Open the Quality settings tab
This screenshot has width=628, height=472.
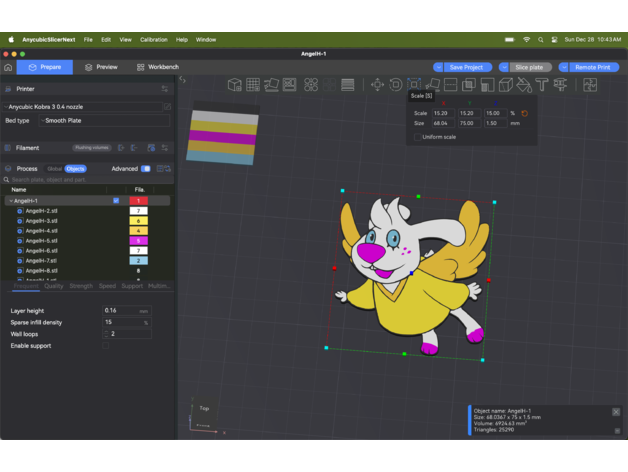pos(54,286)
